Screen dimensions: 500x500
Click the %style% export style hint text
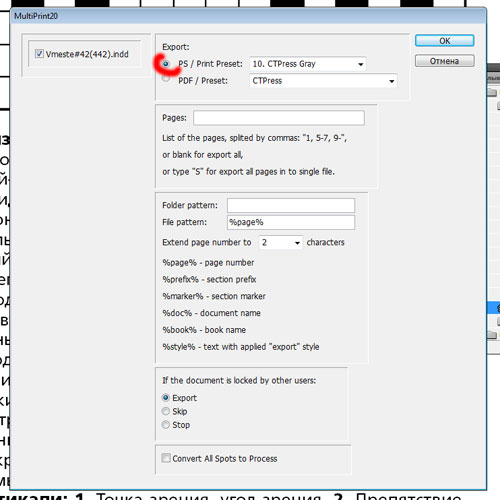click(x=241, y=347)
